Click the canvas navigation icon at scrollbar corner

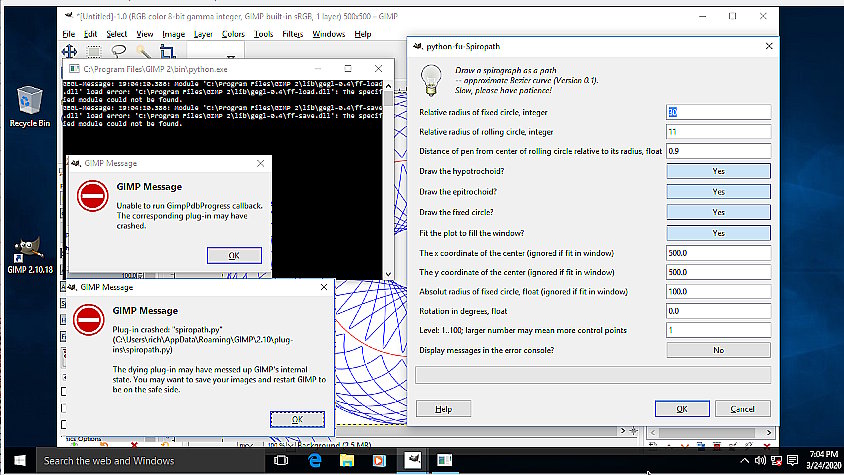[634, 431]
